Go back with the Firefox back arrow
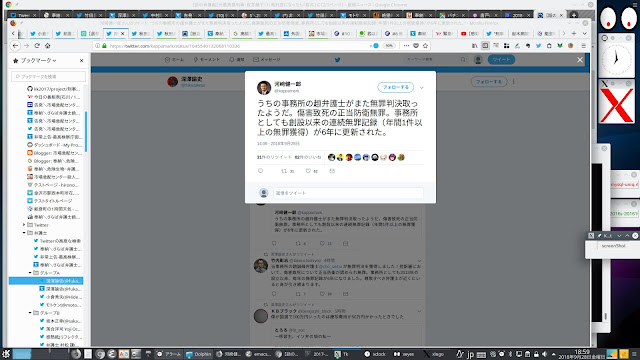The height and width of the screenshot is (360, 640). (x=15, y=46)
